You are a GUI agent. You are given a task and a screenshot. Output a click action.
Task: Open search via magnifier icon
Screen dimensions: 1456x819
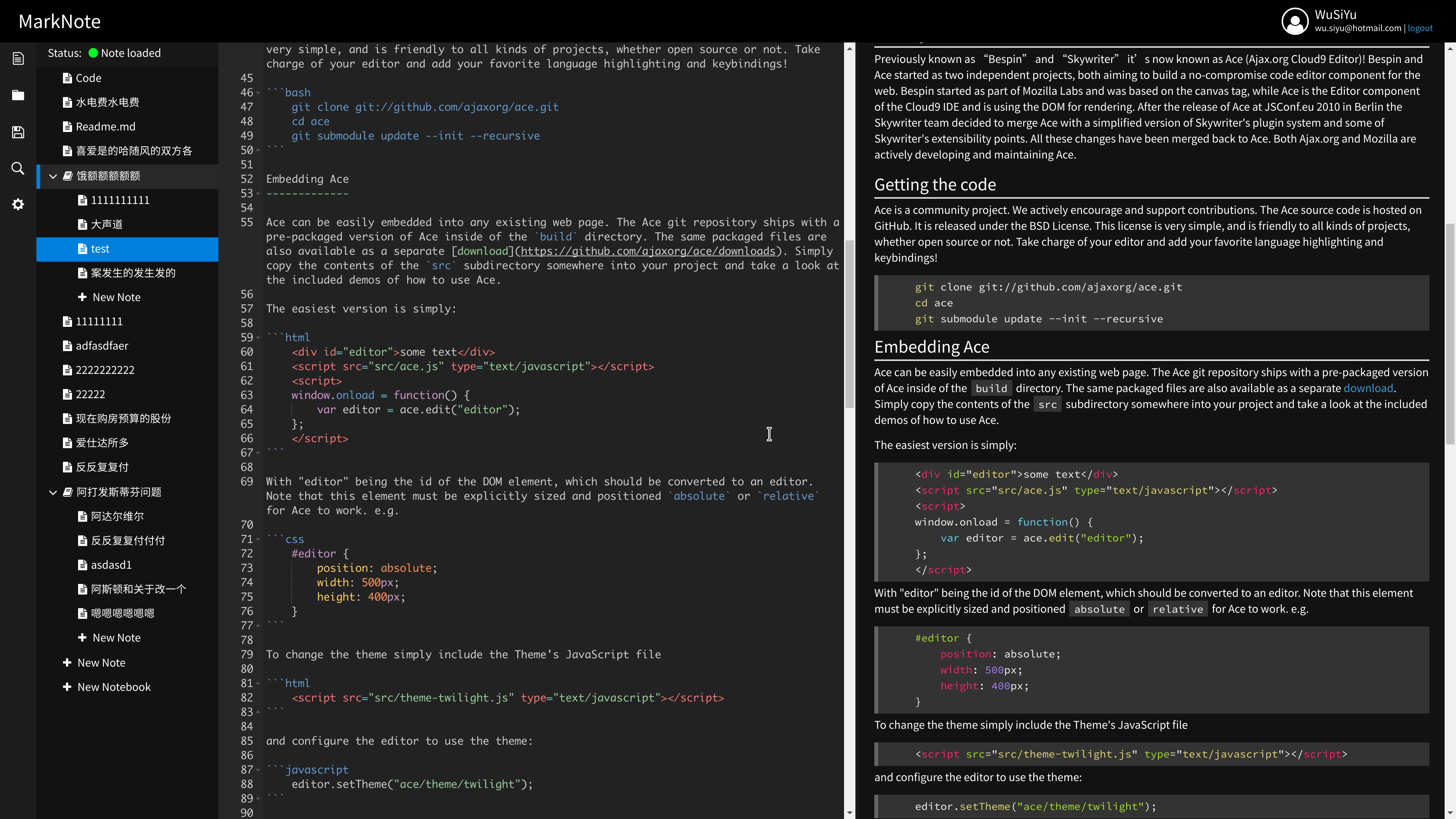click(18, 168)
